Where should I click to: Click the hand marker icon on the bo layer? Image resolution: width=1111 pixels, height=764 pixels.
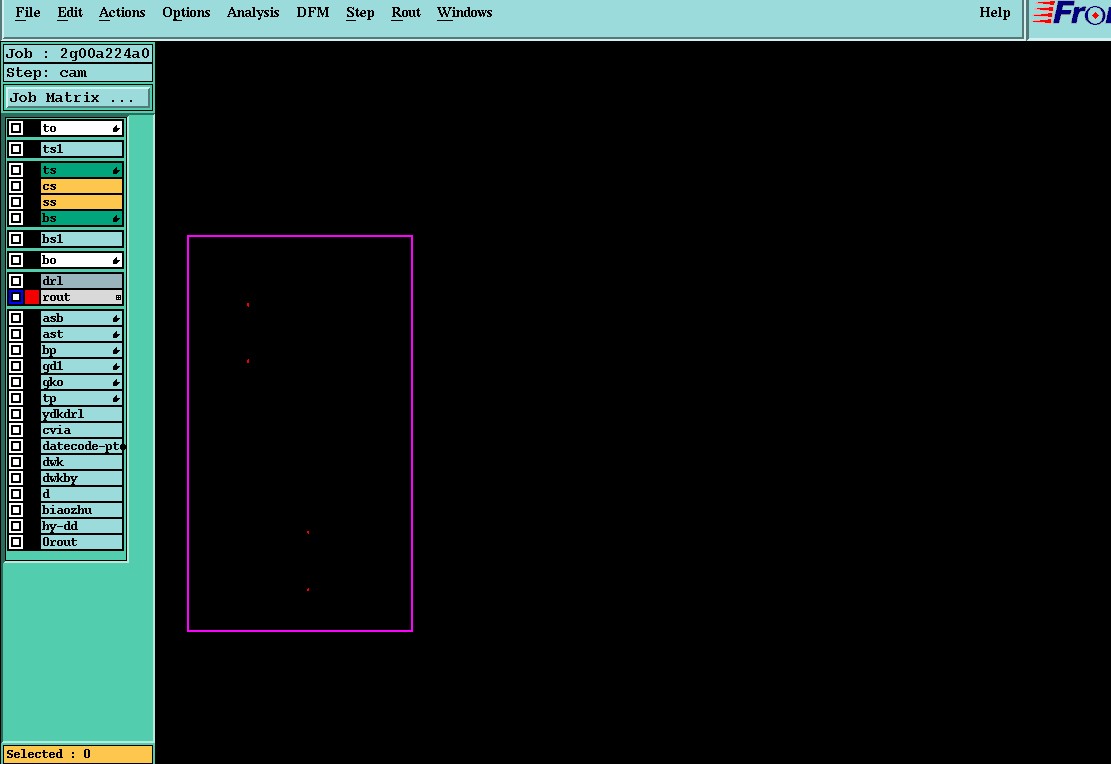pos(116,260)
